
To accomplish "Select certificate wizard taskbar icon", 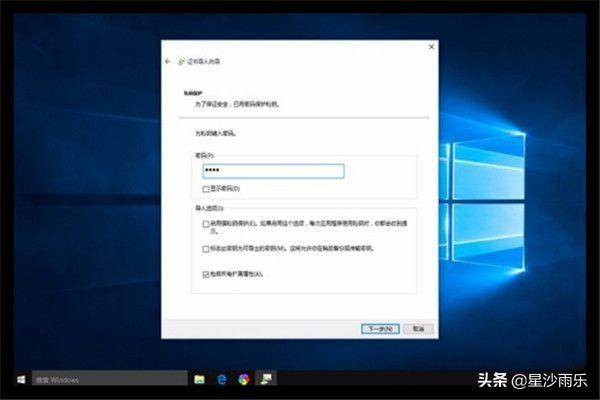I will click(x=266, y=379).
